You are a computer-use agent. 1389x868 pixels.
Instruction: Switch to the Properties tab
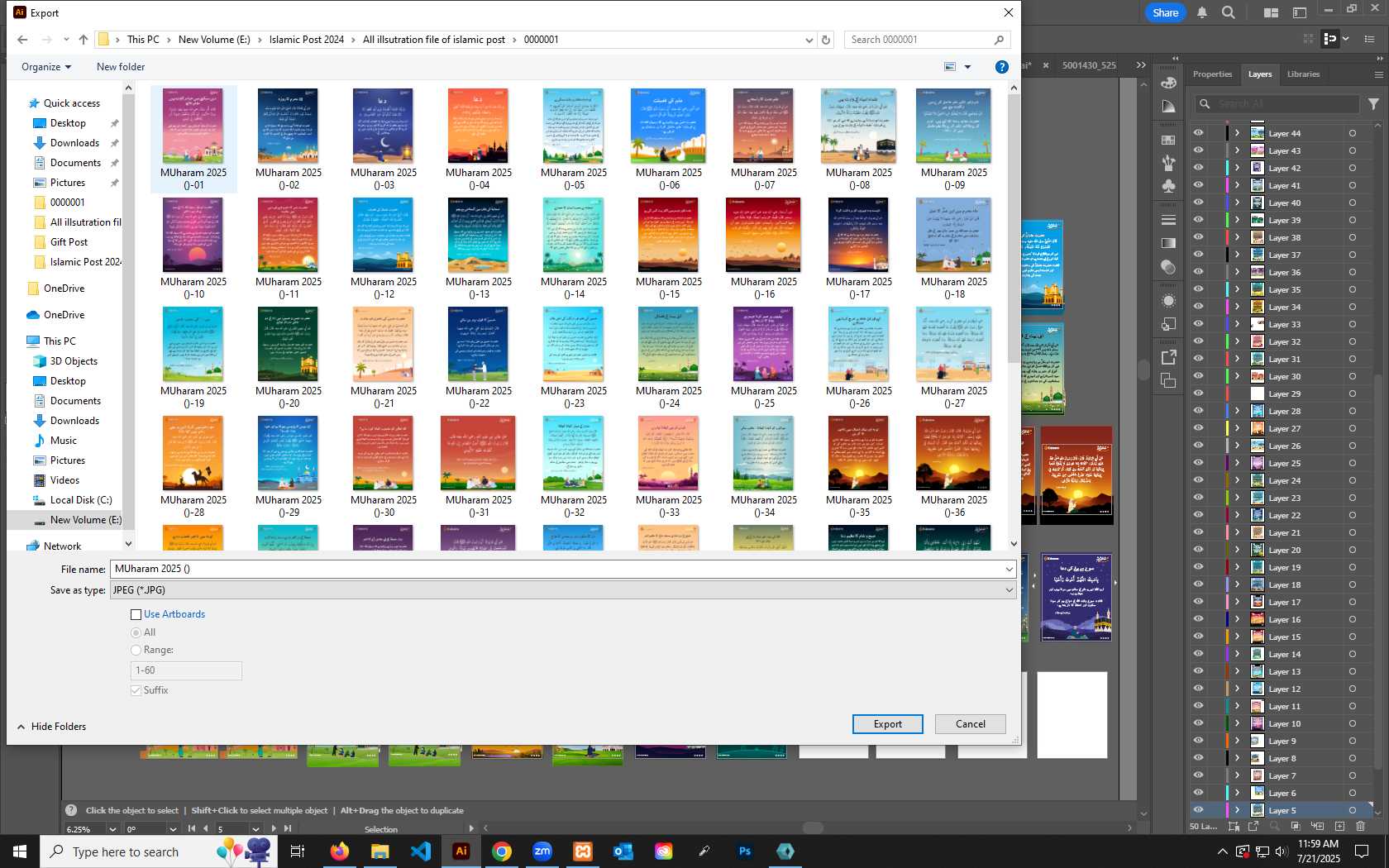1212,74
